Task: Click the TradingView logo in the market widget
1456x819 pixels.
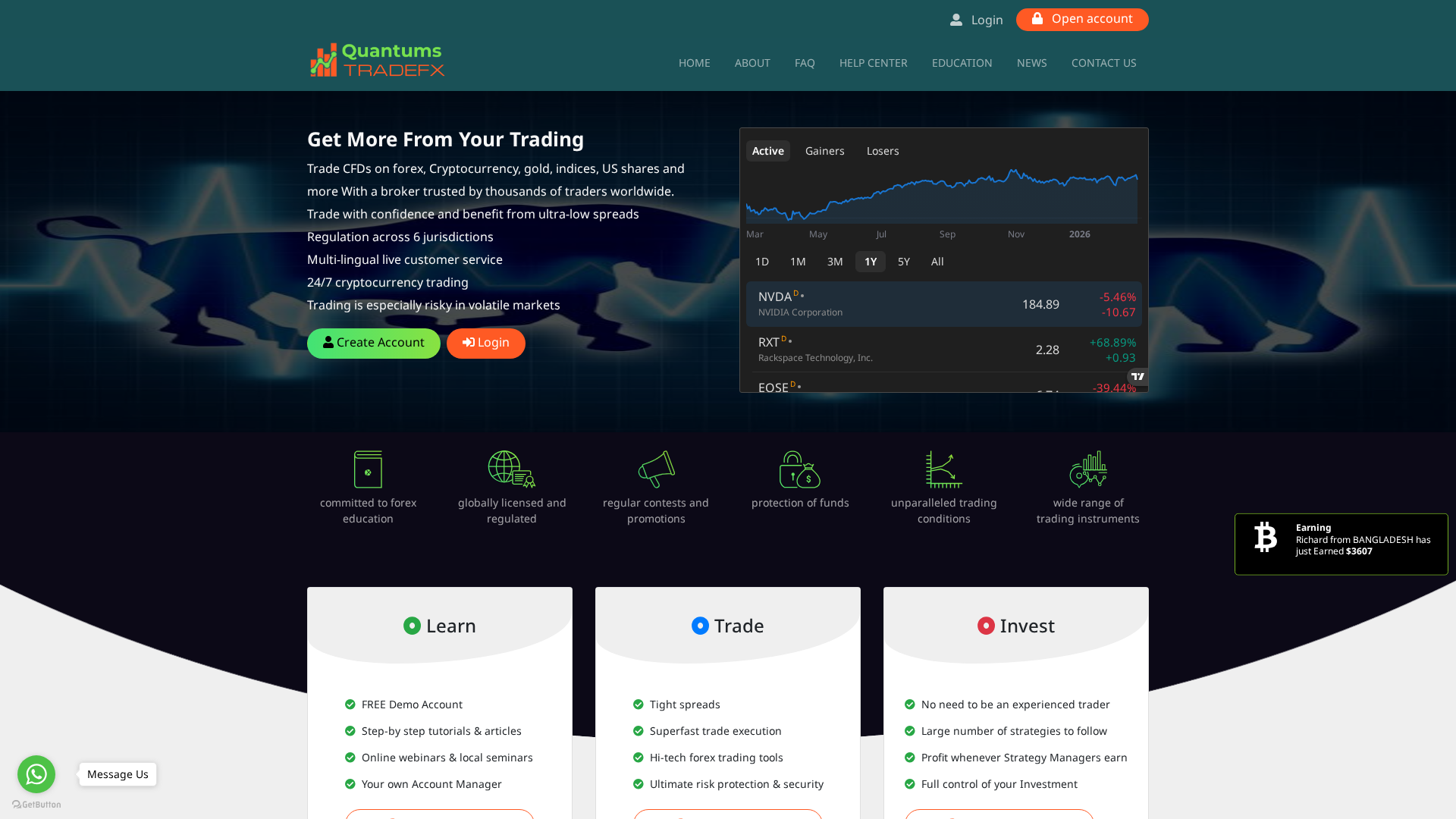Action: click(1137, 377)
